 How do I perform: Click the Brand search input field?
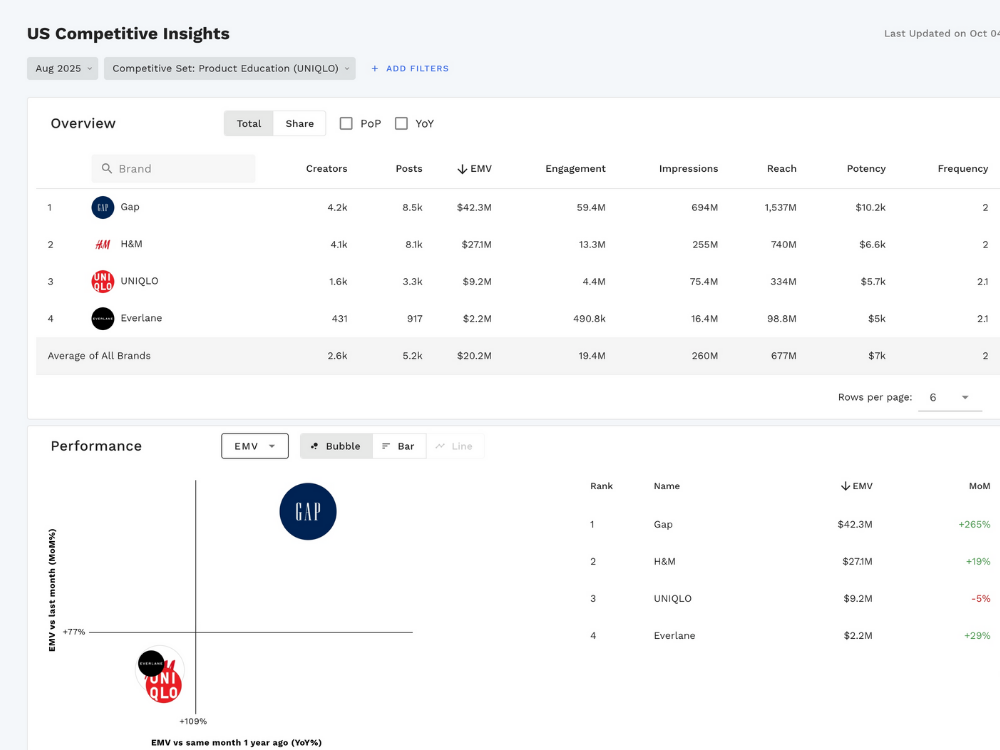pyautogui.click(x=180, y=169)
